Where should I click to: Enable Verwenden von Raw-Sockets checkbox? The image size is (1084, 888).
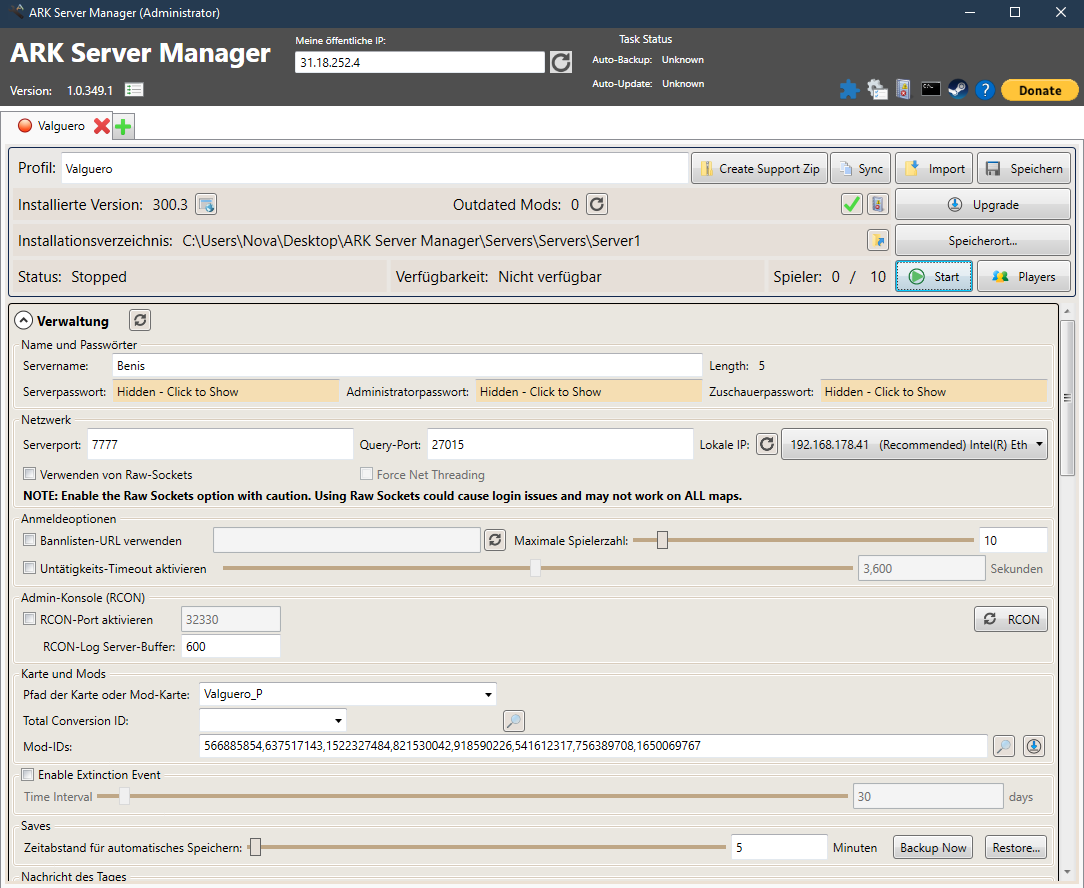30,474
